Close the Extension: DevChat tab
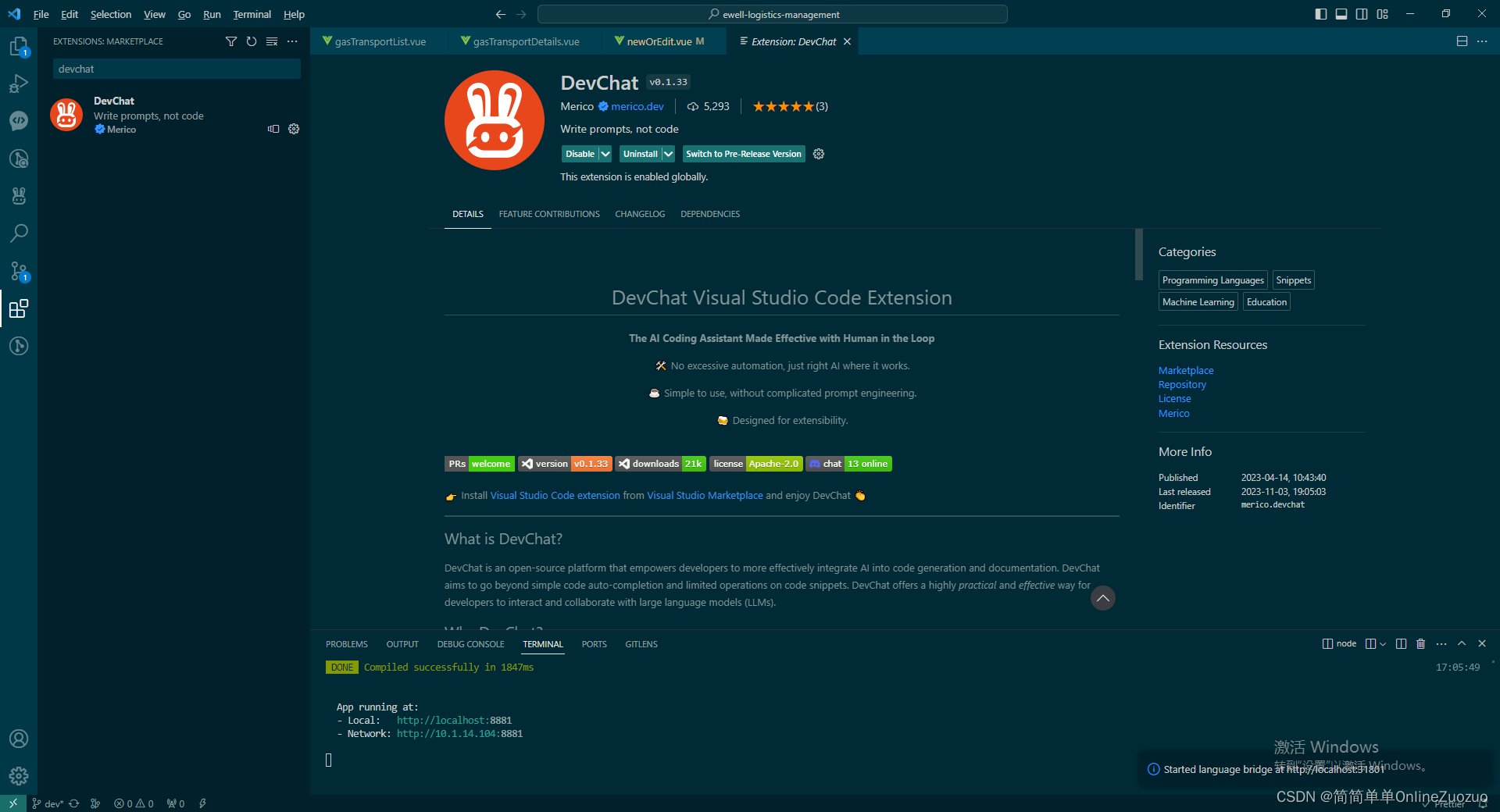This screenshot has height=812, width=1500. pyautogui.click(x=847, y=41)
